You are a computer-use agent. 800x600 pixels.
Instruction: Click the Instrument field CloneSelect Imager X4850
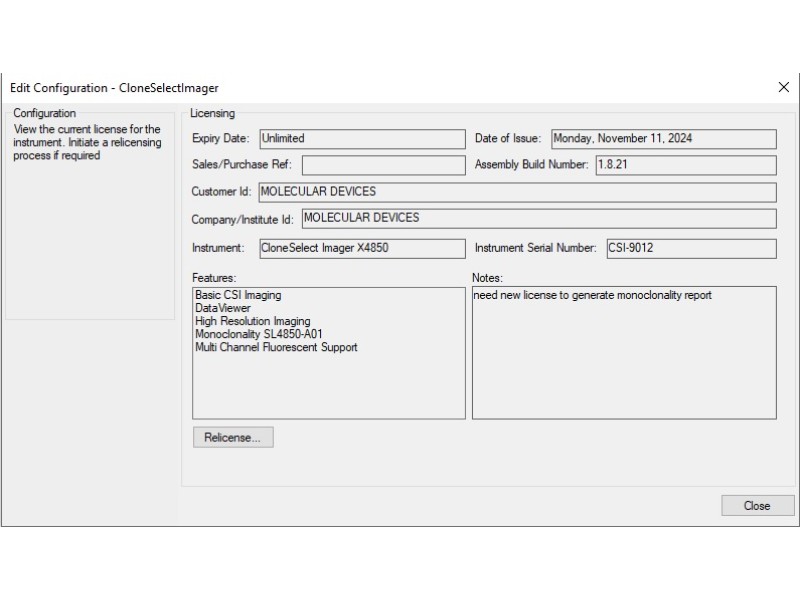(362, 248)
